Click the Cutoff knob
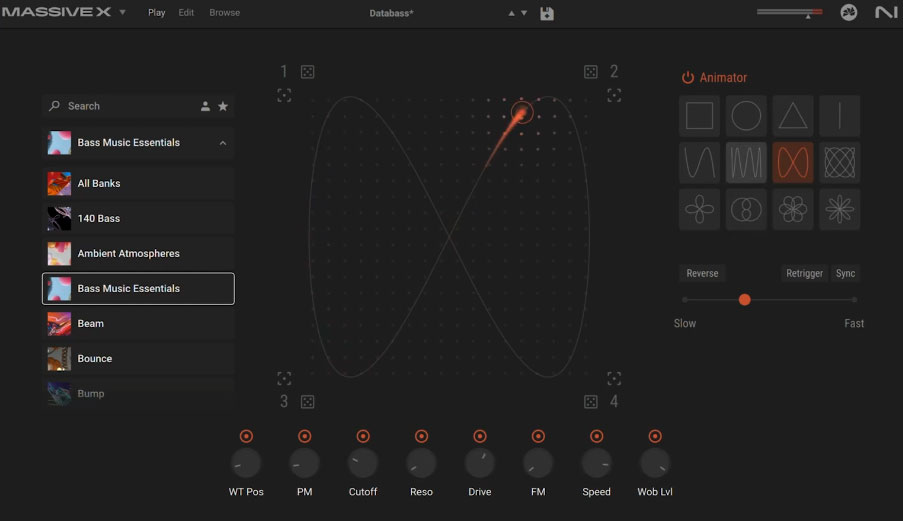Viewport: 903px width, 521px height. point(363,463)
